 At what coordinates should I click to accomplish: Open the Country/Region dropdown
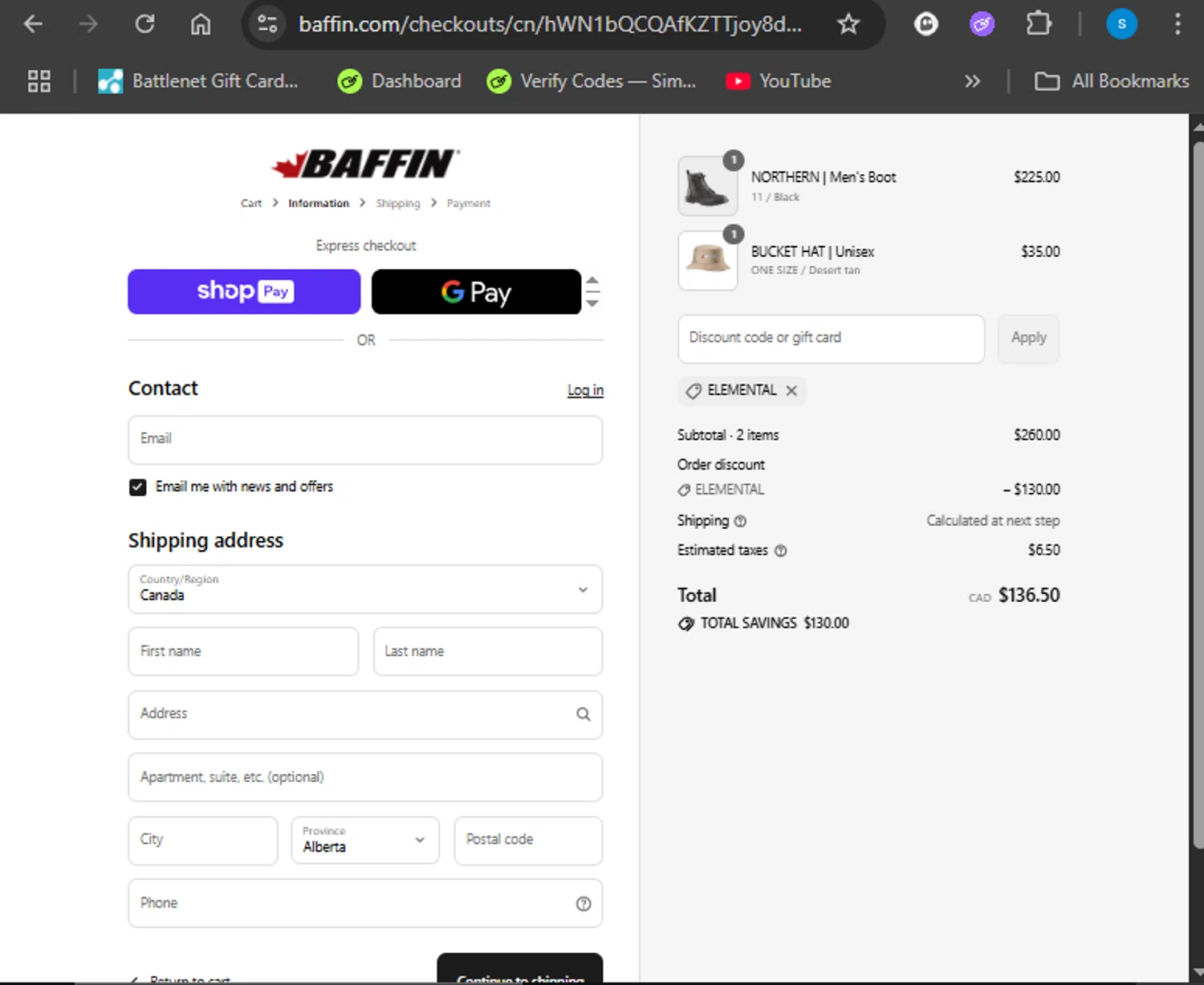[365, 589]
